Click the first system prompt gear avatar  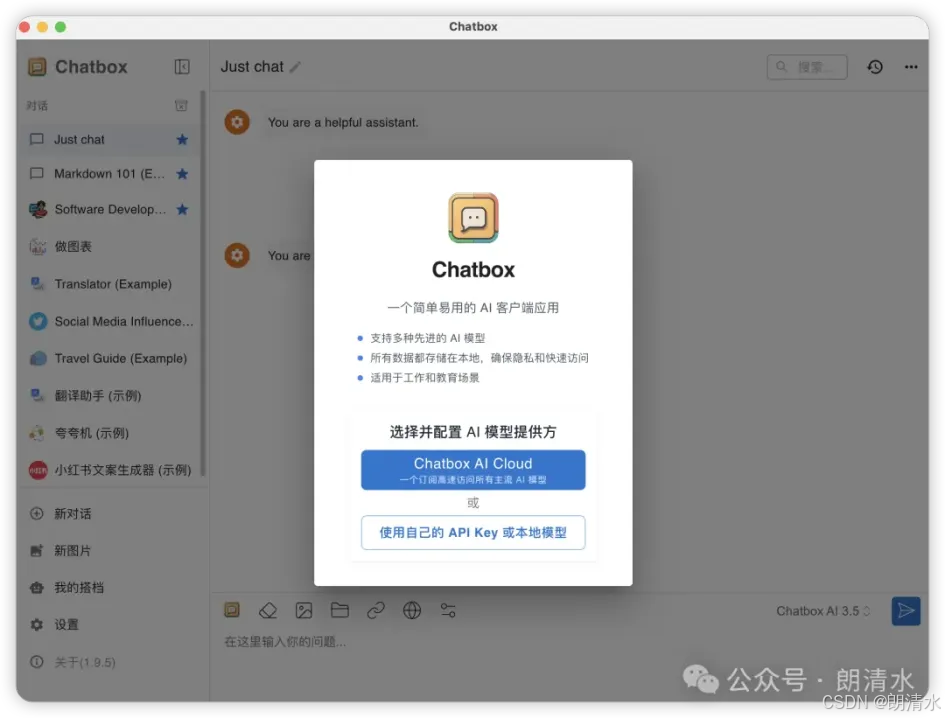(237, 122)
